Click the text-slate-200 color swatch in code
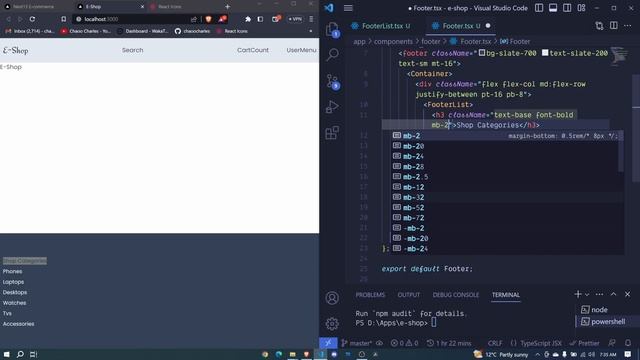The image size is (640, 360). (x=545, y=53)
